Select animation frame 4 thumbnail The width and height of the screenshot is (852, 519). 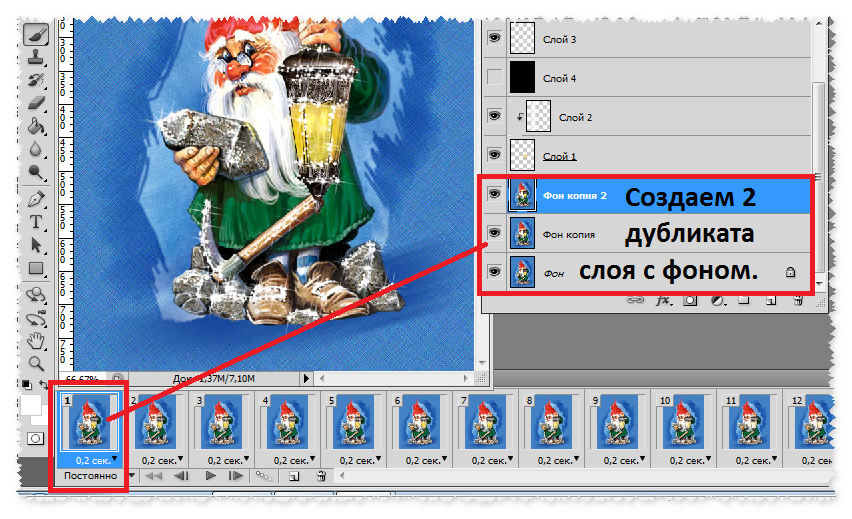point(287,422)
